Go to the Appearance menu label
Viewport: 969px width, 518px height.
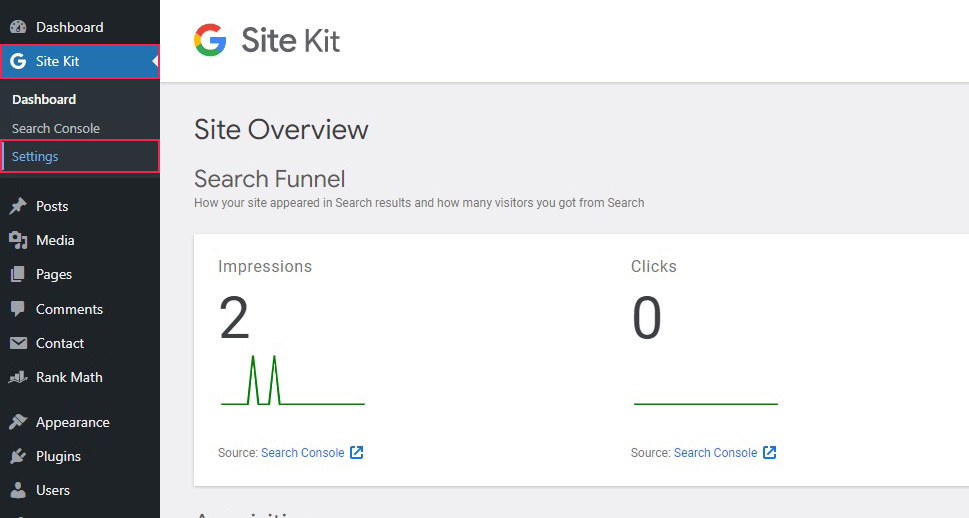73,423
